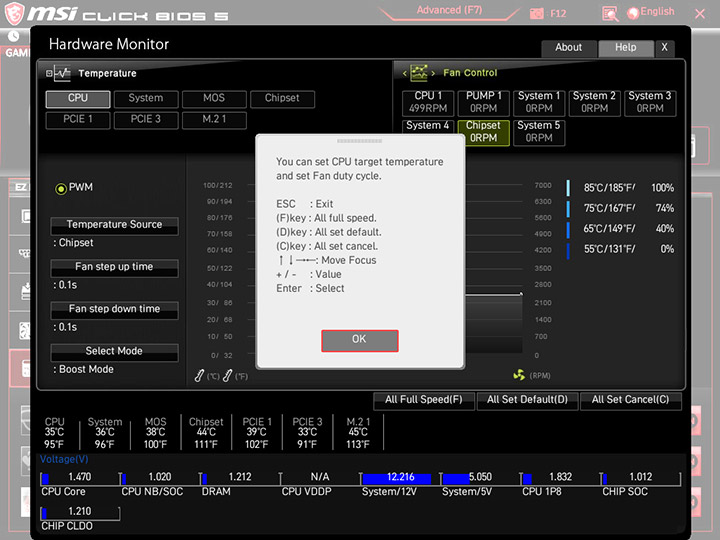Go to next Fan Control page arrow
Screen dimensions: 720x540
433,73
